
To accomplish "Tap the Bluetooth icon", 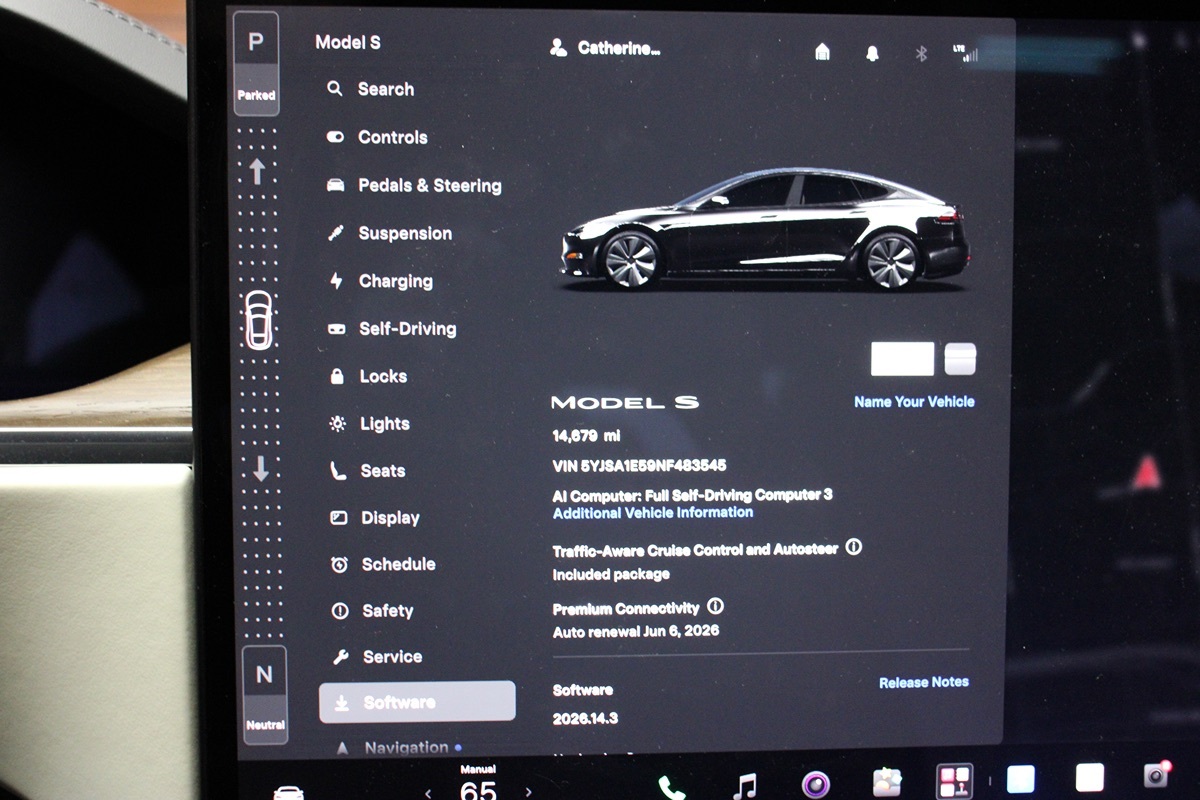I will click(x=921, y=53).
